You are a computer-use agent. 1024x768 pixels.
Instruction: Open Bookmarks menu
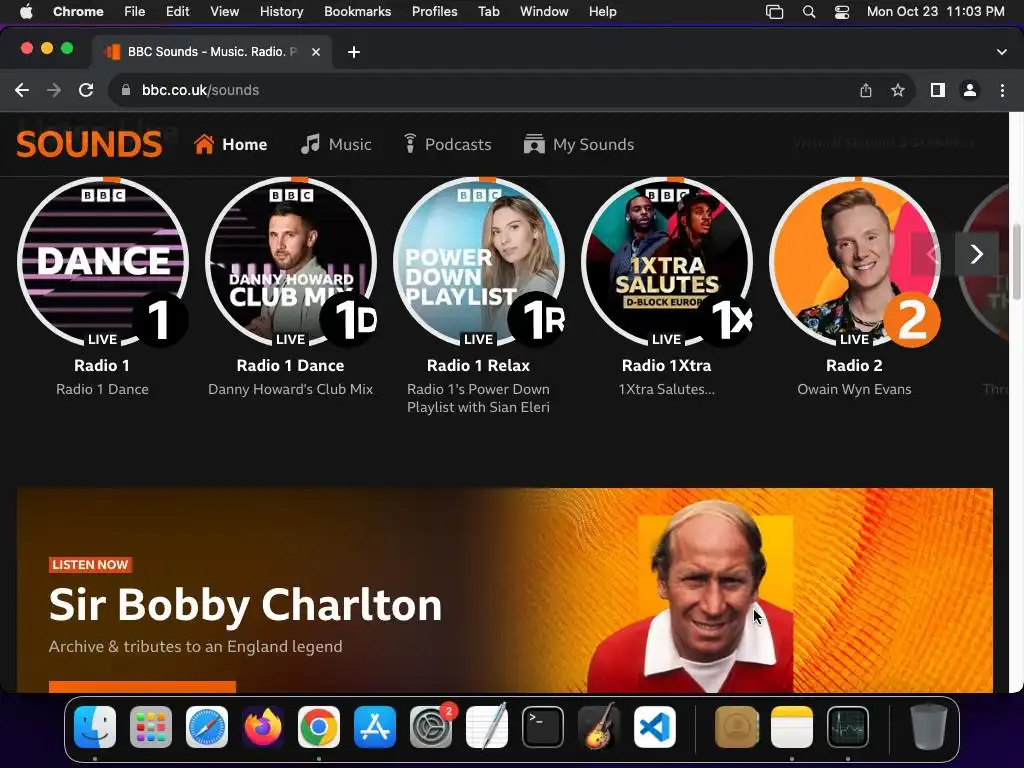click(x=358, y=11)
